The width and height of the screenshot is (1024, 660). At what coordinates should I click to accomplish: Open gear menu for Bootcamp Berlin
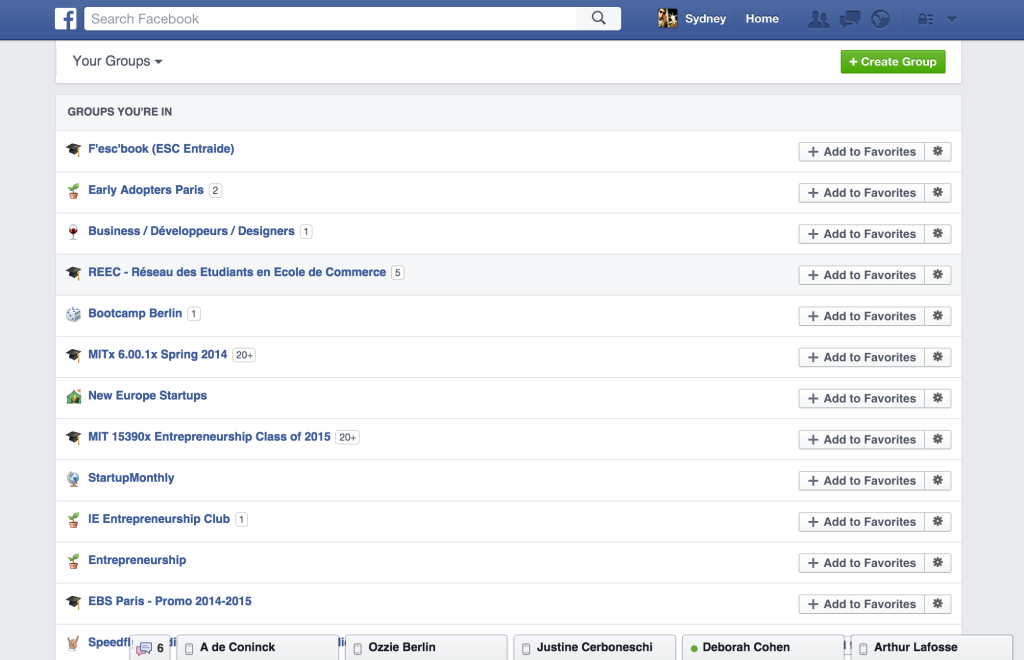click(938, 316)
